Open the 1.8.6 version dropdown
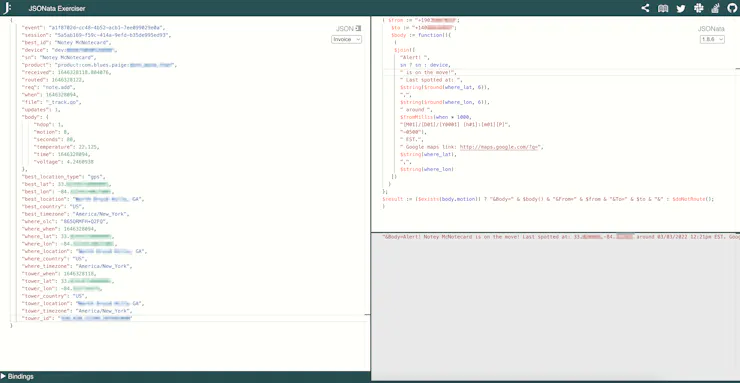Viewport: 740px width, 383px height. (x=712, y=40)
